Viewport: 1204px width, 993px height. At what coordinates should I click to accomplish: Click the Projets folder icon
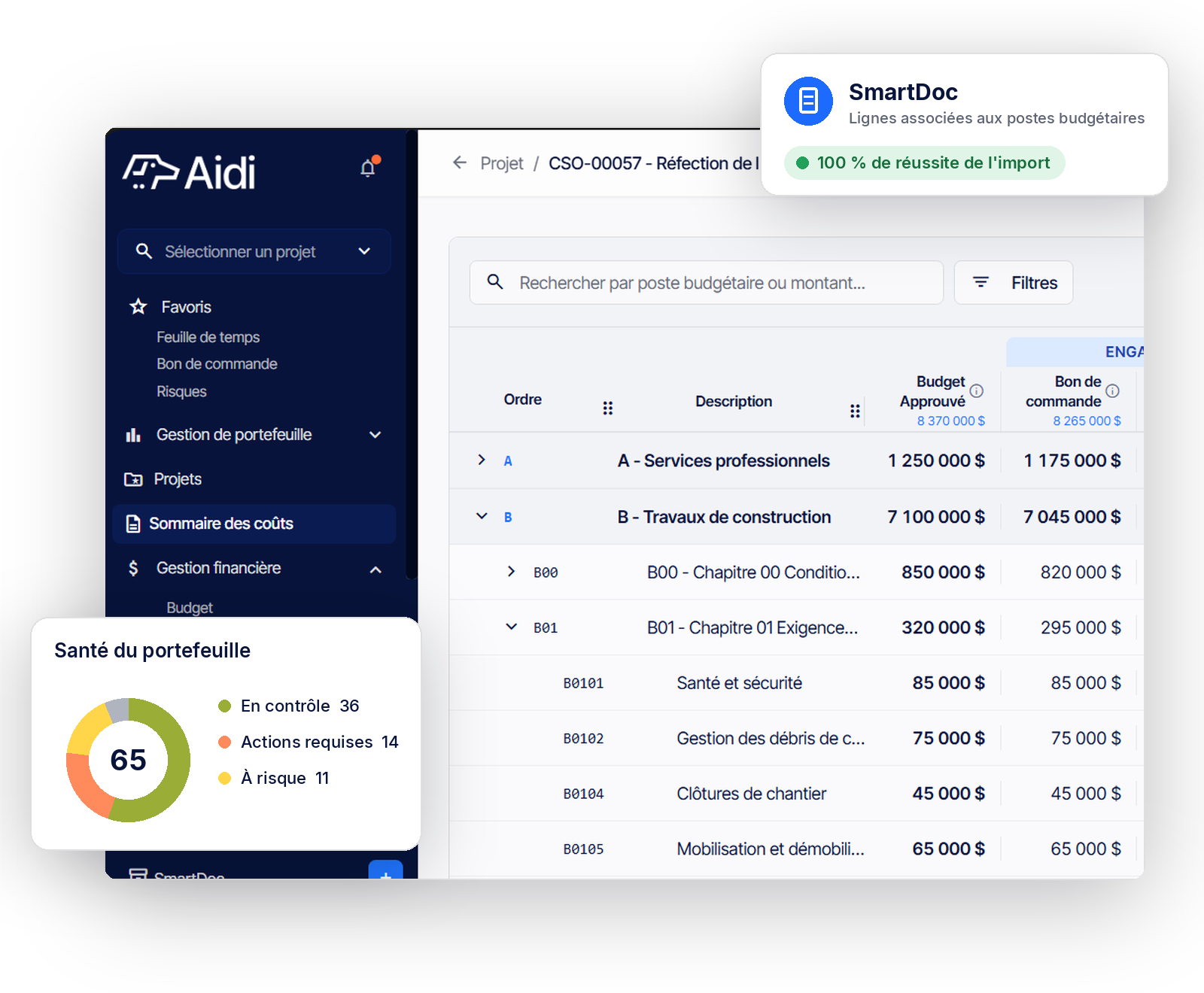click(x=133, y=479)
